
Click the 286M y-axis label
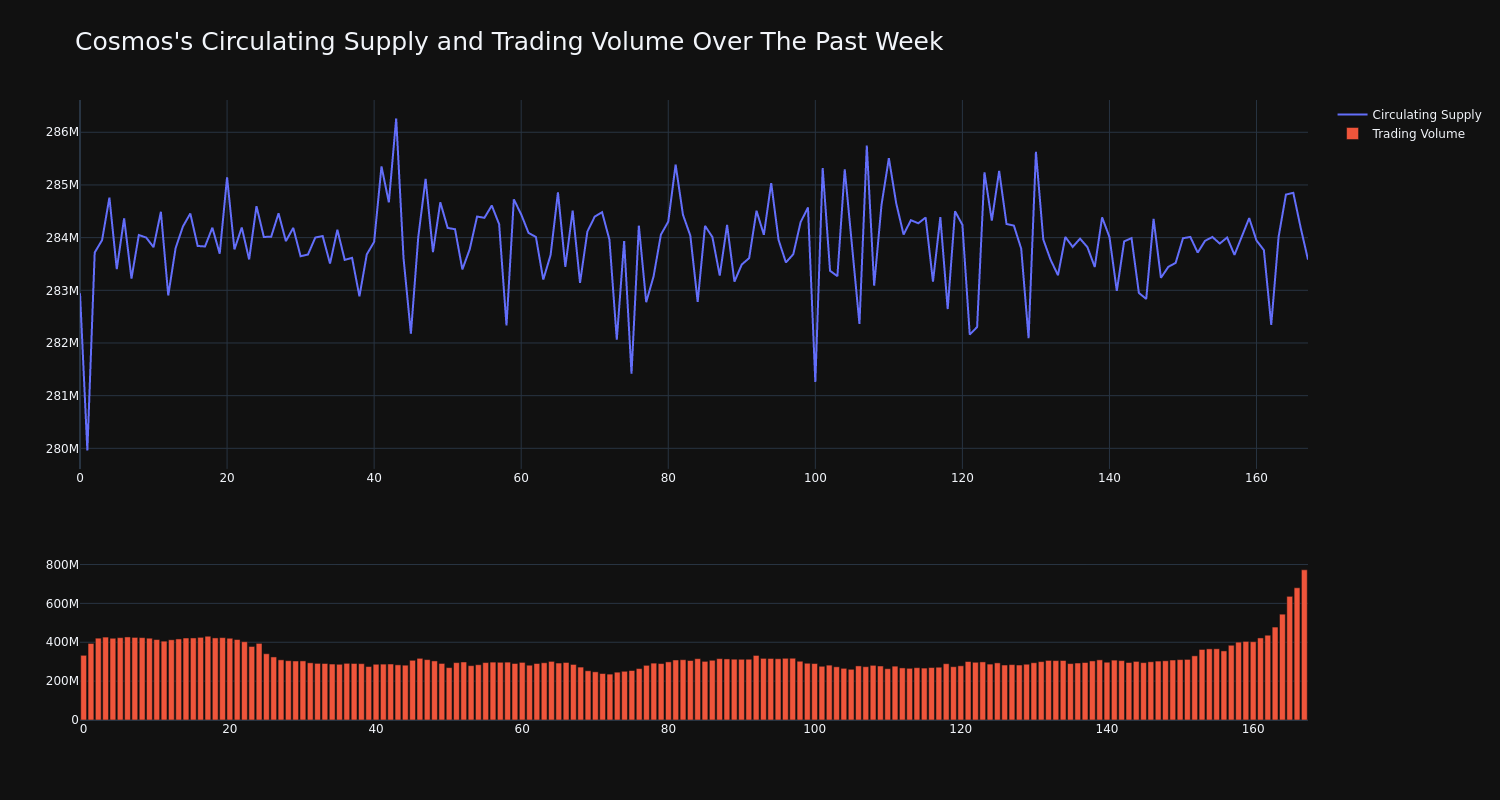(x=62, y=132)
